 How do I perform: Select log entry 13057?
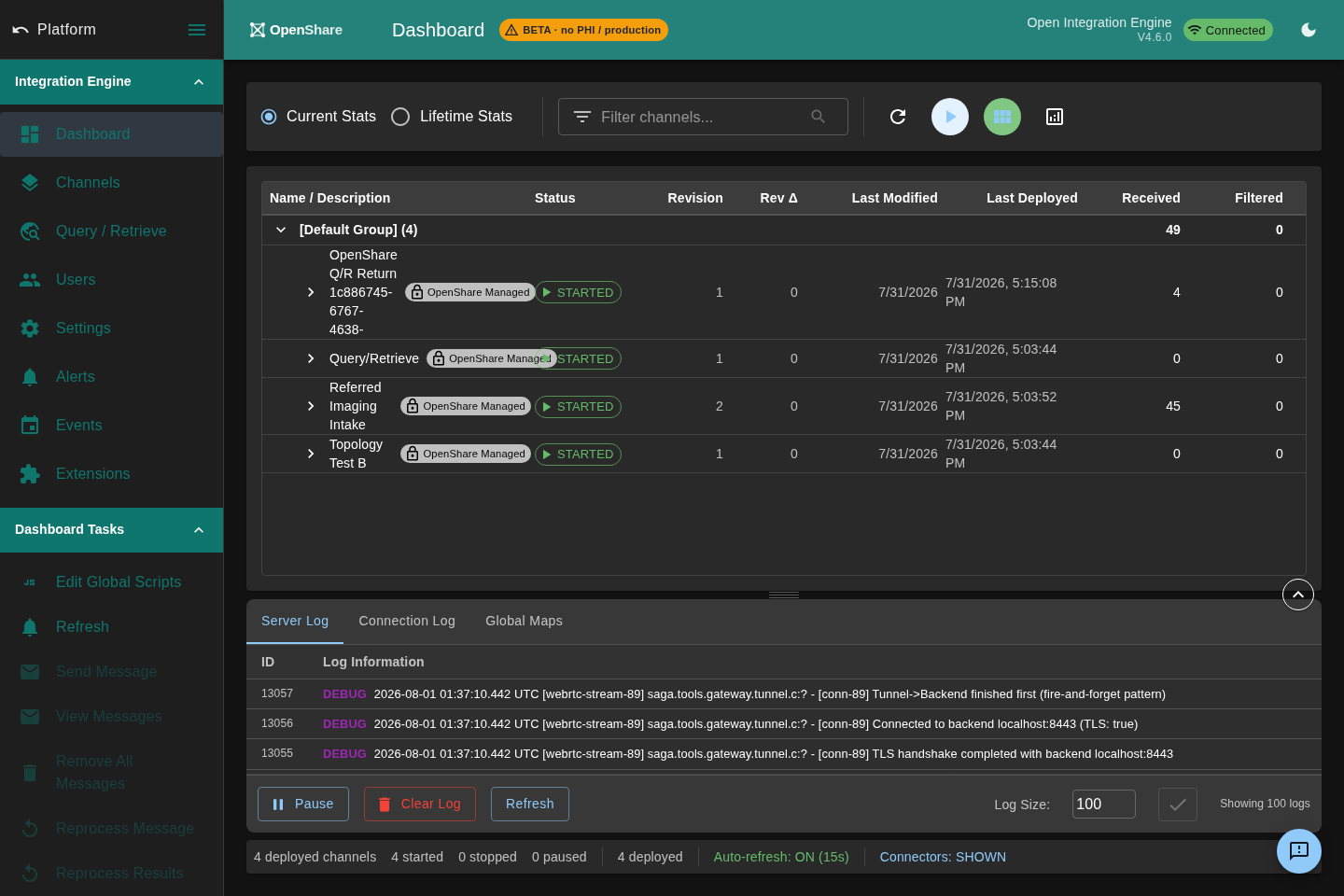[x=784, y=694]
